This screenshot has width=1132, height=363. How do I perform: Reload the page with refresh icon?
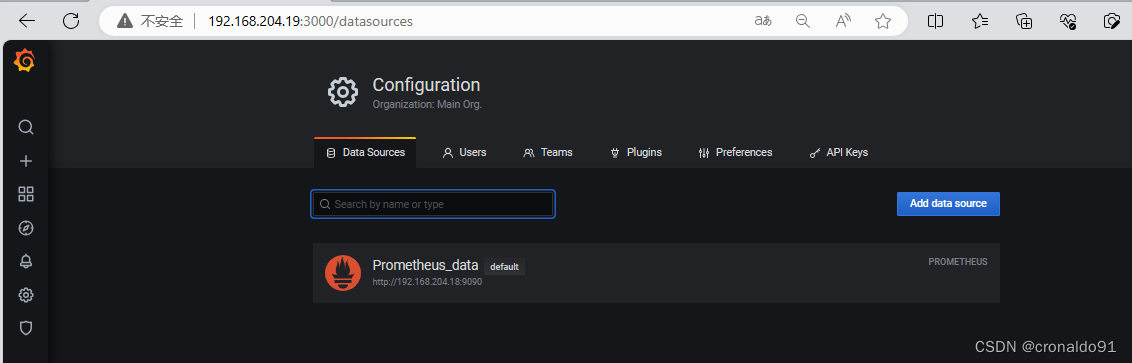pos(71,21)
